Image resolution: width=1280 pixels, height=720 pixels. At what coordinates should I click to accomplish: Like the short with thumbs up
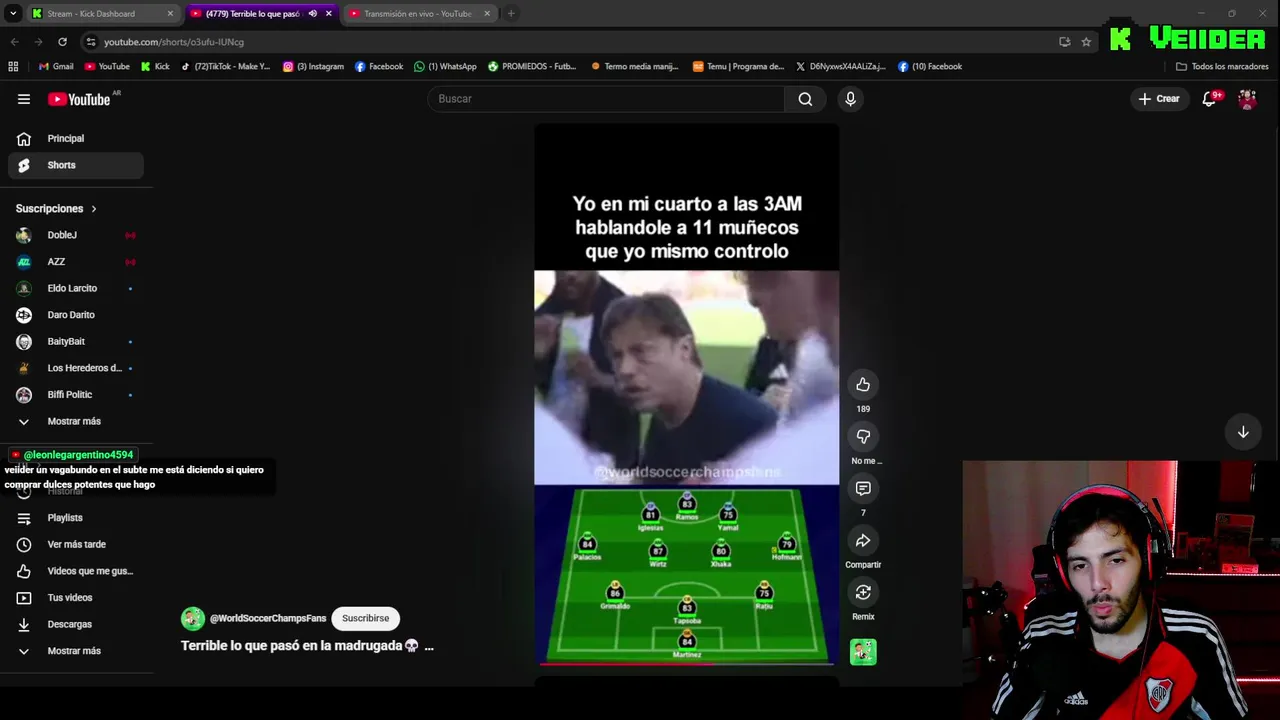coord(863,385)
